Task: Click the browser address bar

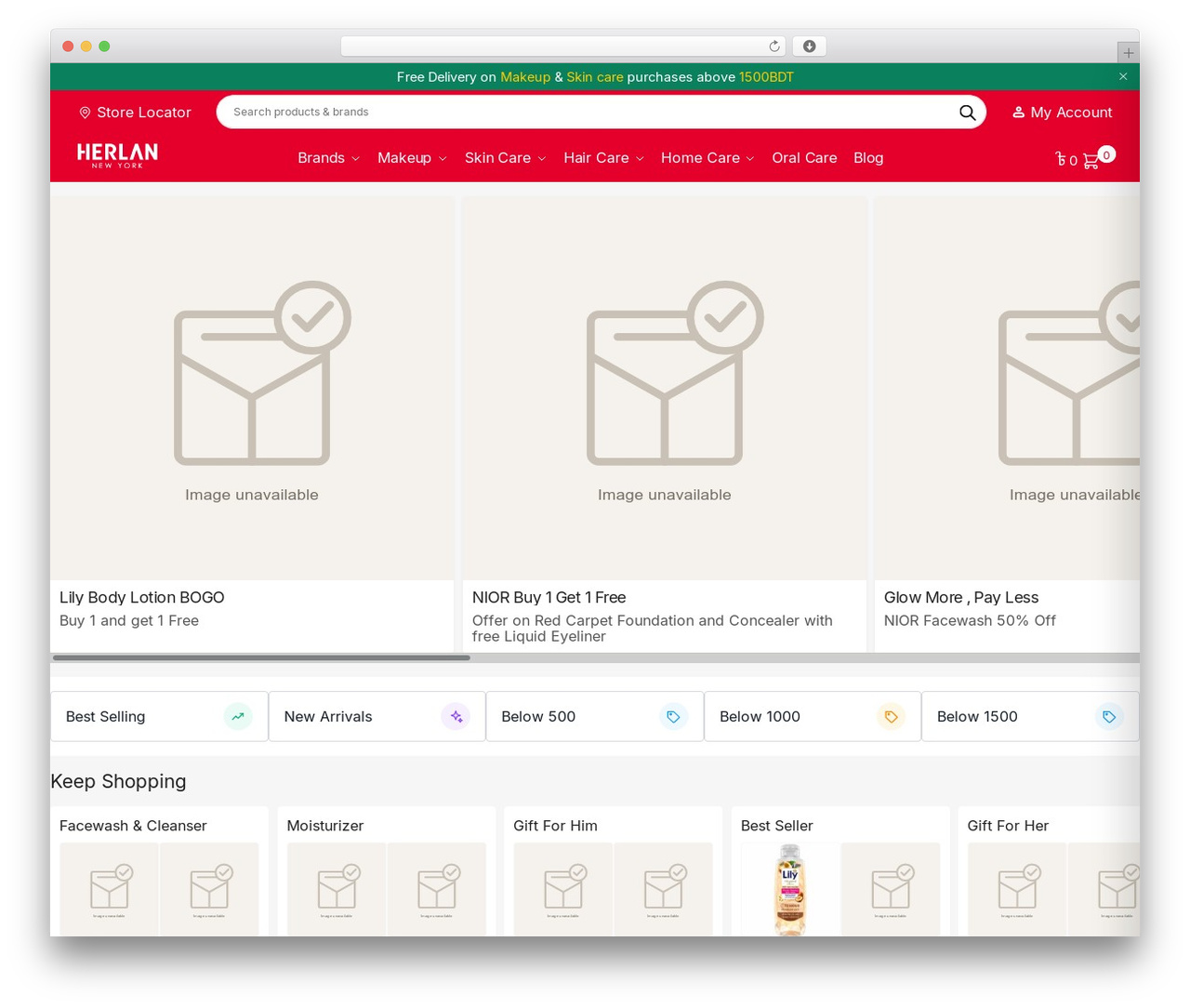Action: point(563,46)
